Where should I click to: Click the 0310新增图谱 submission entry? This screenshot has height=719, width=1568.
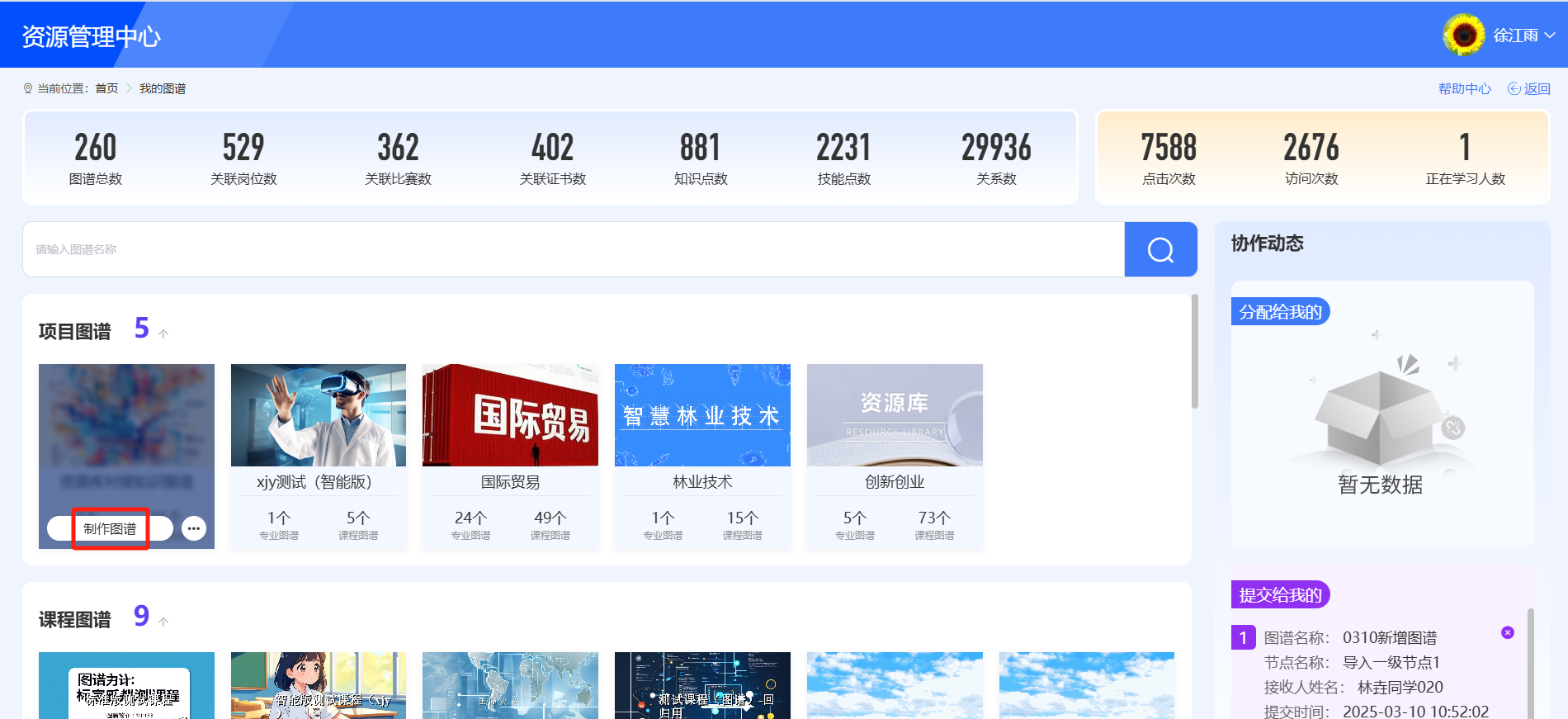(x=1377, y=674)
